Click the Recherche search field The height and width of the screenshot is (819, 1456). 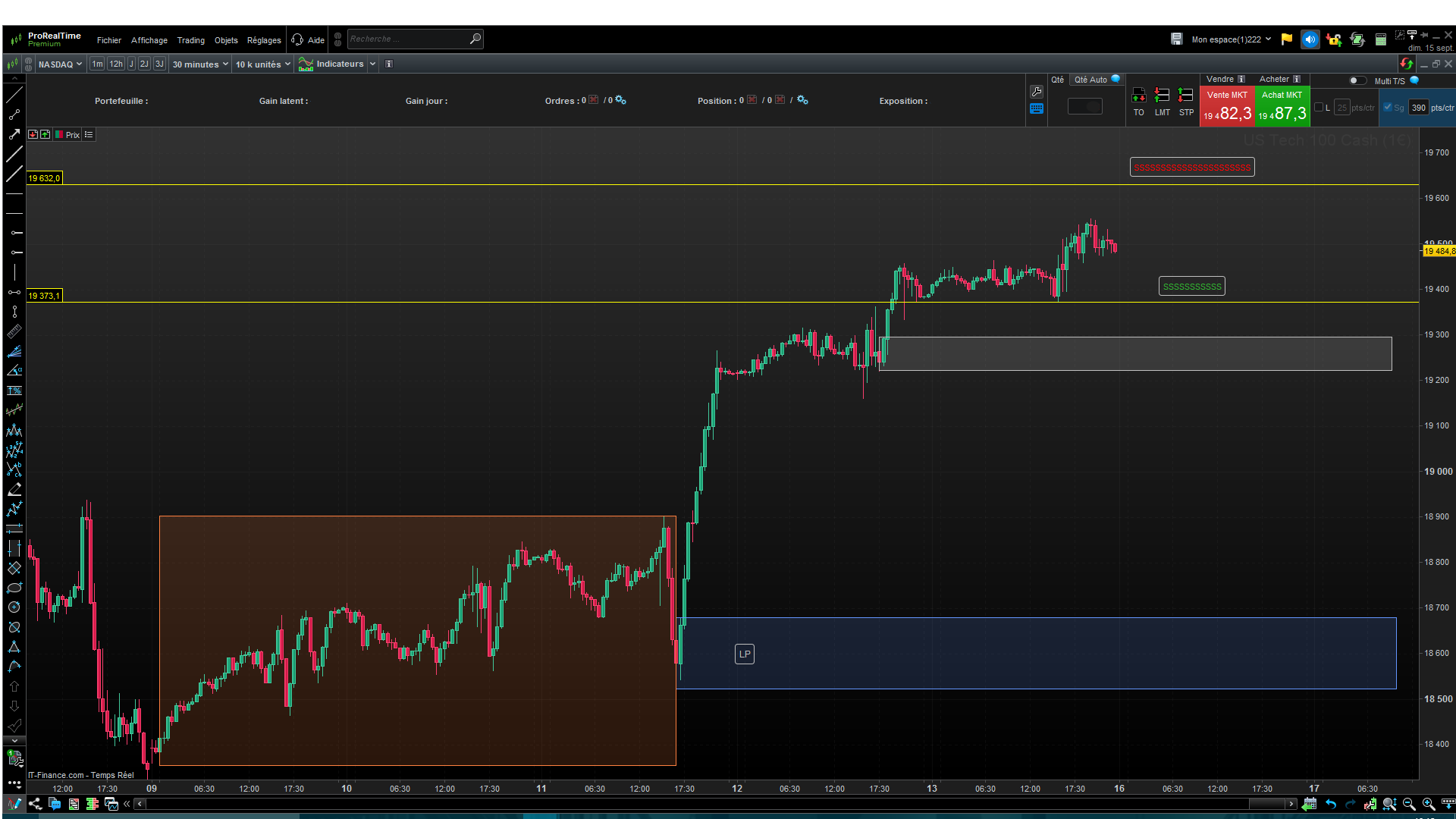click(407, 39)
